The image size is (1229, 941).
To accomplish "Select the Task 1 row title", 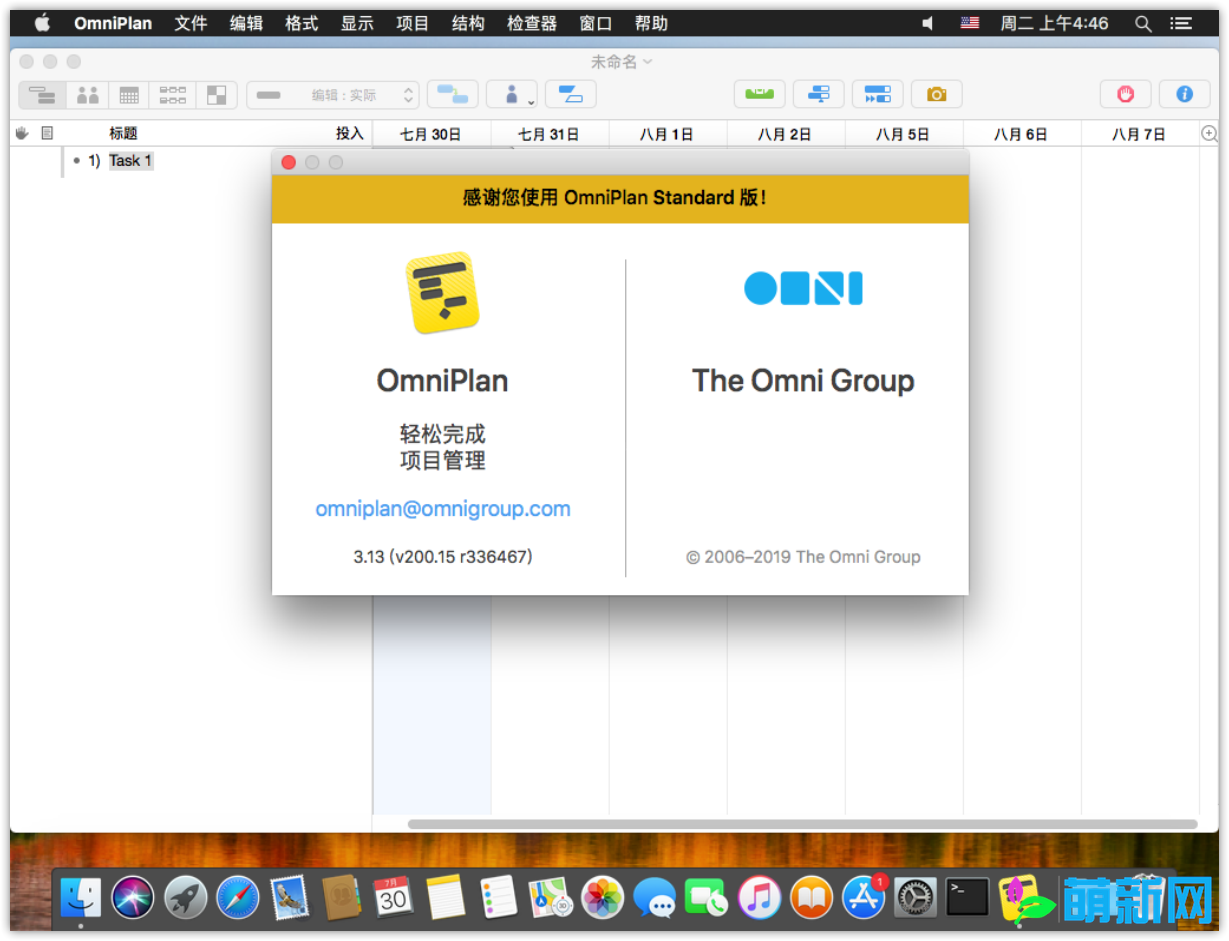I will [x=131, y=160].
